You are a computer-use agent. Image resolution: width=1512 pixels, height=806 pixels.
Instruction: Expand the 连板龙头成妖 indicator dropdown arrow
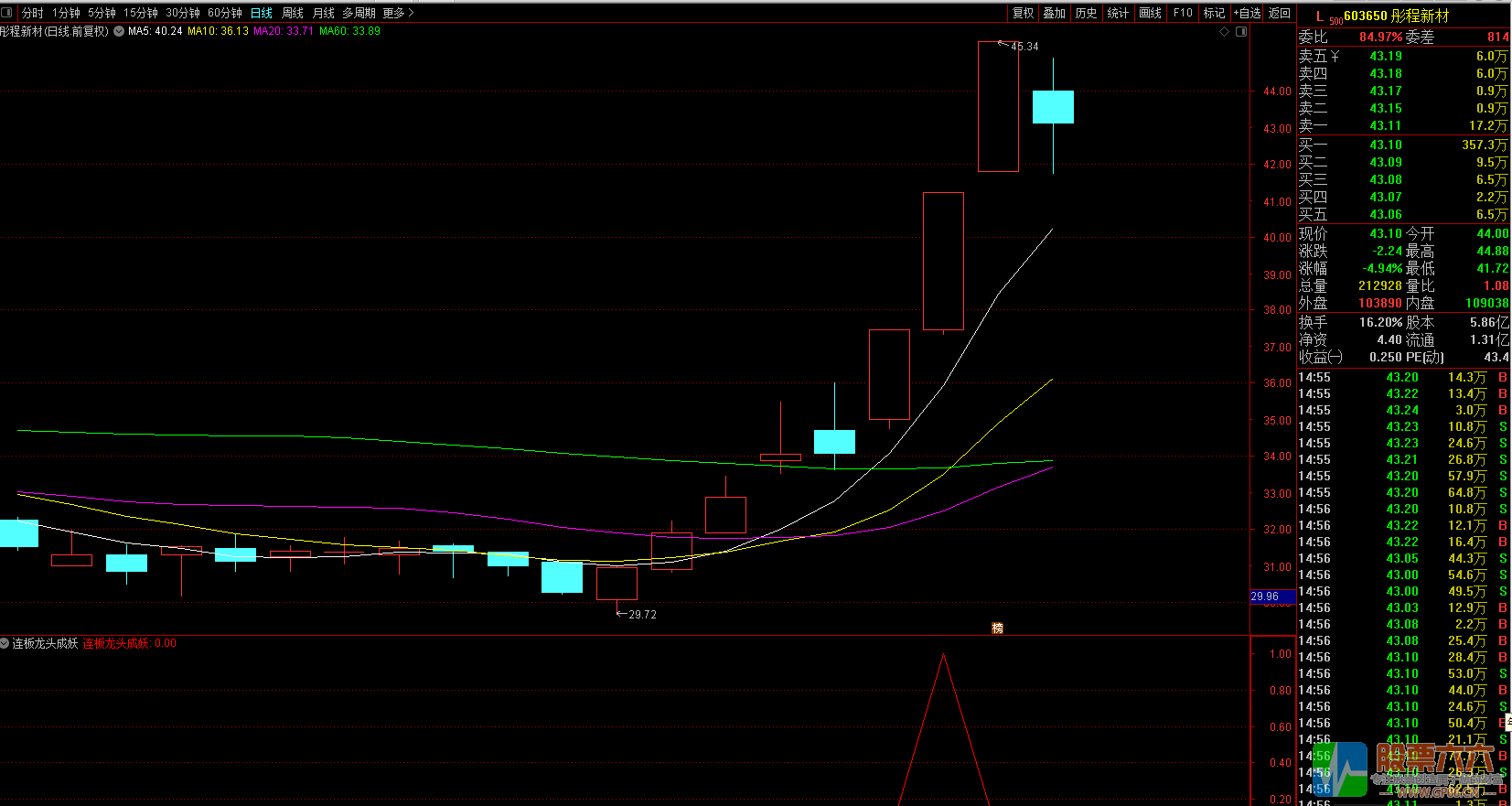pos(5,643)
